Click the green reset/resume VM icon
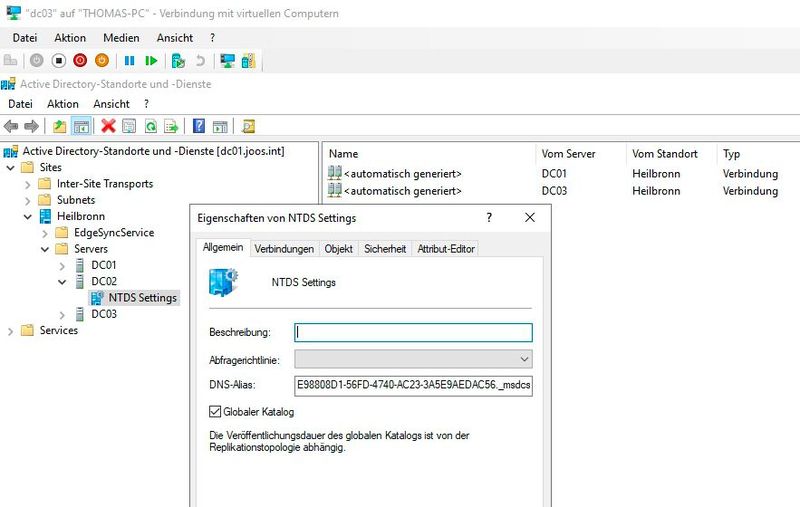Viewport: 800px width, 507px height. tap(151, 61)
